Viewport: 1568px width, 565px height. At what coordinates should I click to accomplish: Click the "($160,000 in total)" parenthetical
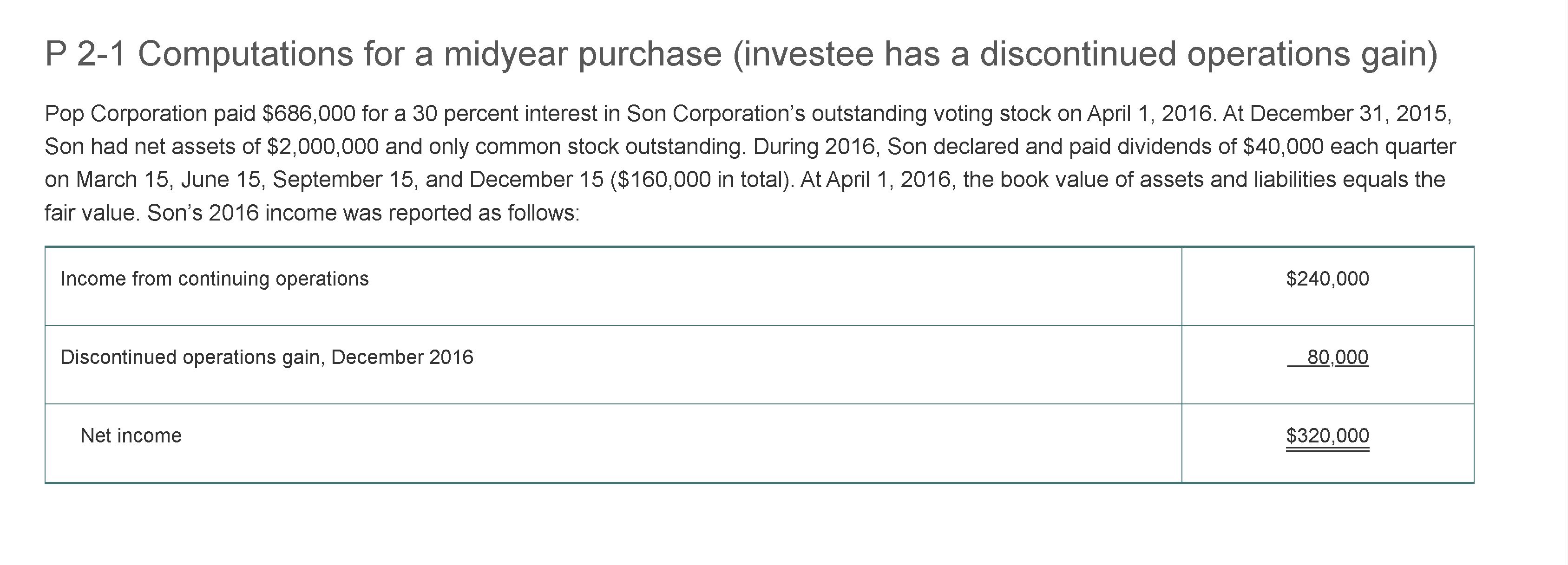click(701, 179)
